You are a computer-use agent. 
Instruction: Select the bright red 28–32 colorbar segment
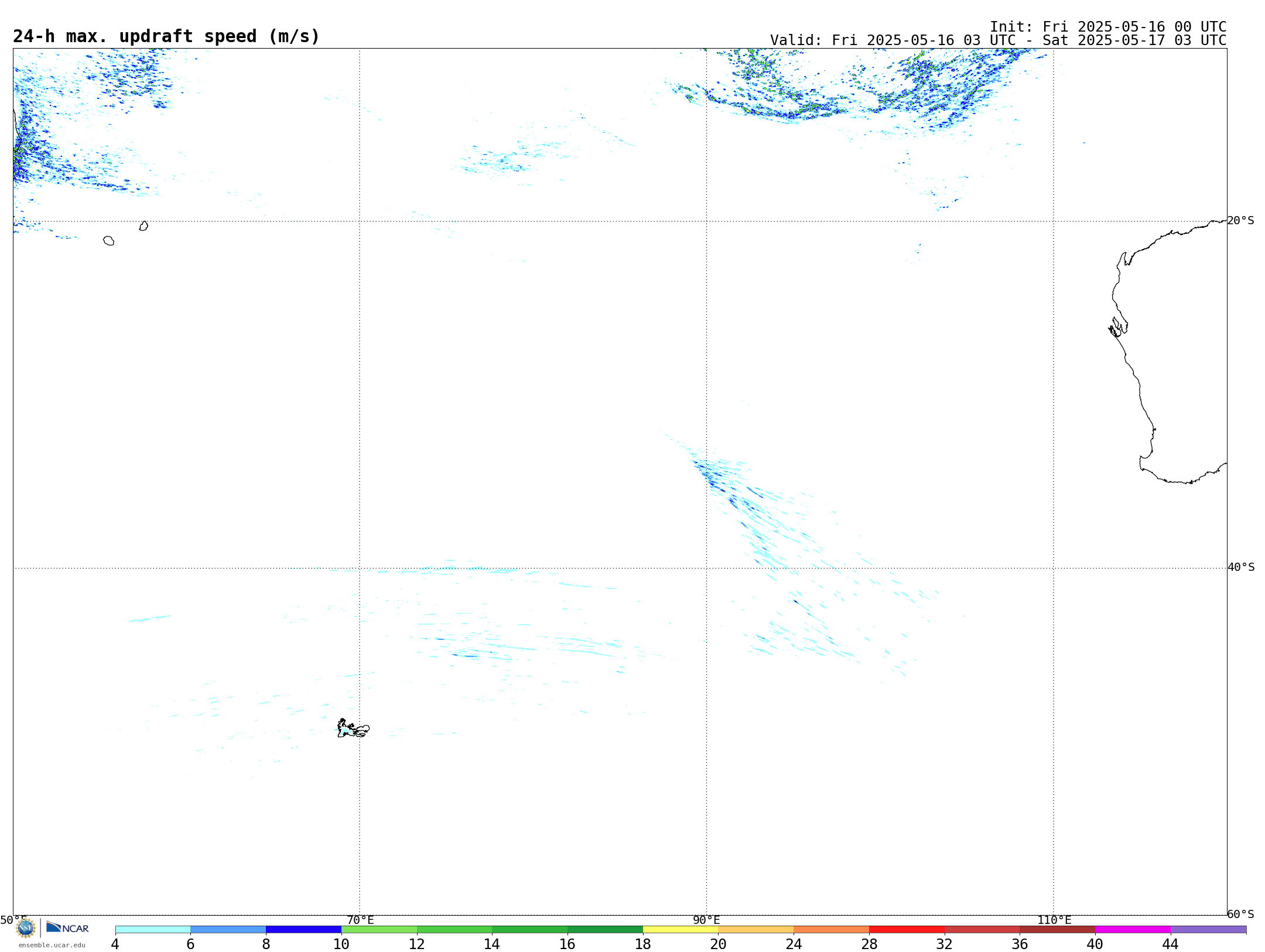pyautogui.click(x=907, y=929)
